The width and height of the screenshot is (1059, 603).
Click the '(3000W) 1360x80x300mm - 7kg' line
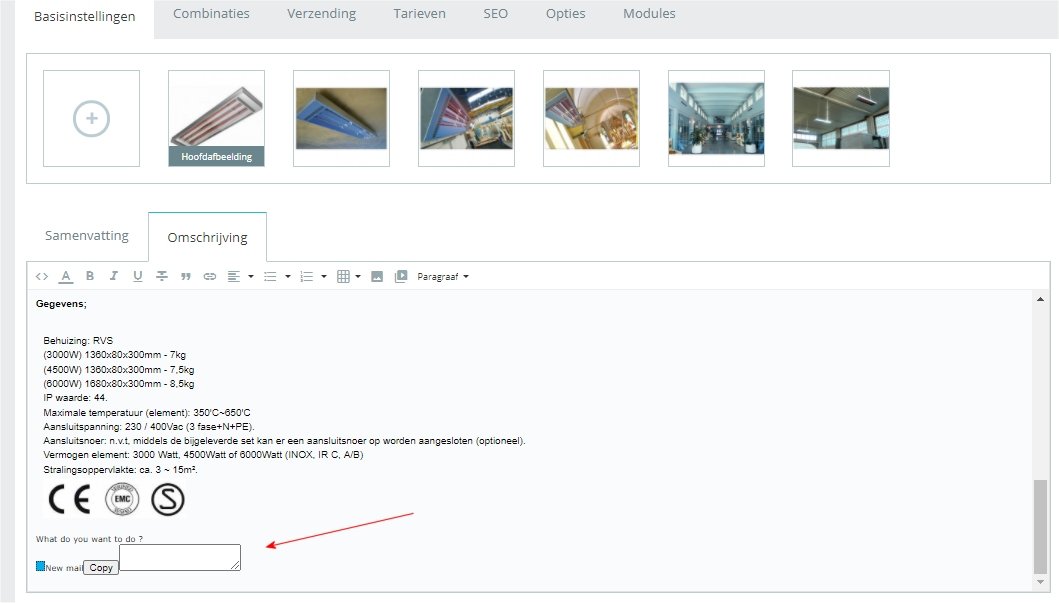click(x=114, y=355)
